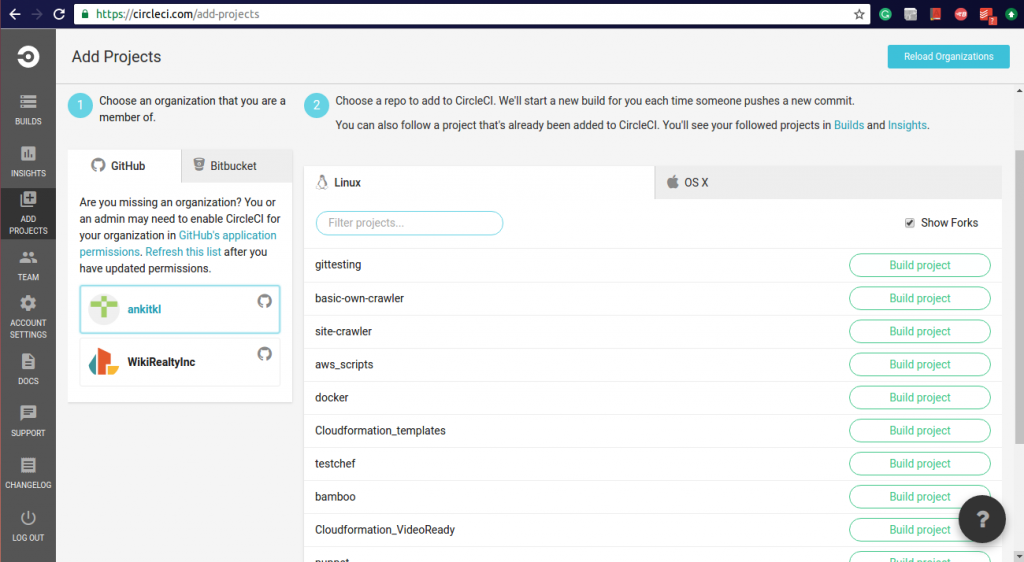Uncheck the Show Forks checkbox

(909, 223)
